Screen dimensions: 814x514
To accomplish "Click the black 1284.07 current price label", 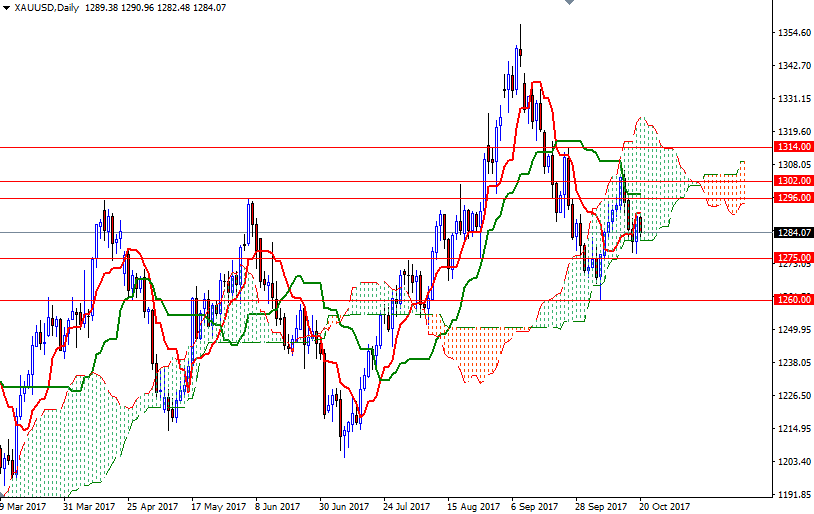I will pyautogui.click(x=793, y=232).
